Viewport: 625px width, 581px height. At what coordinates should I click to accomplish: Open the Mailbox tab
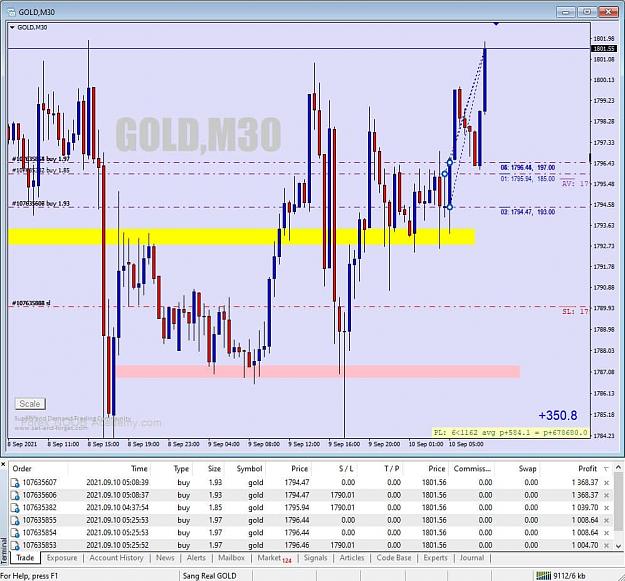pos(231,558)
